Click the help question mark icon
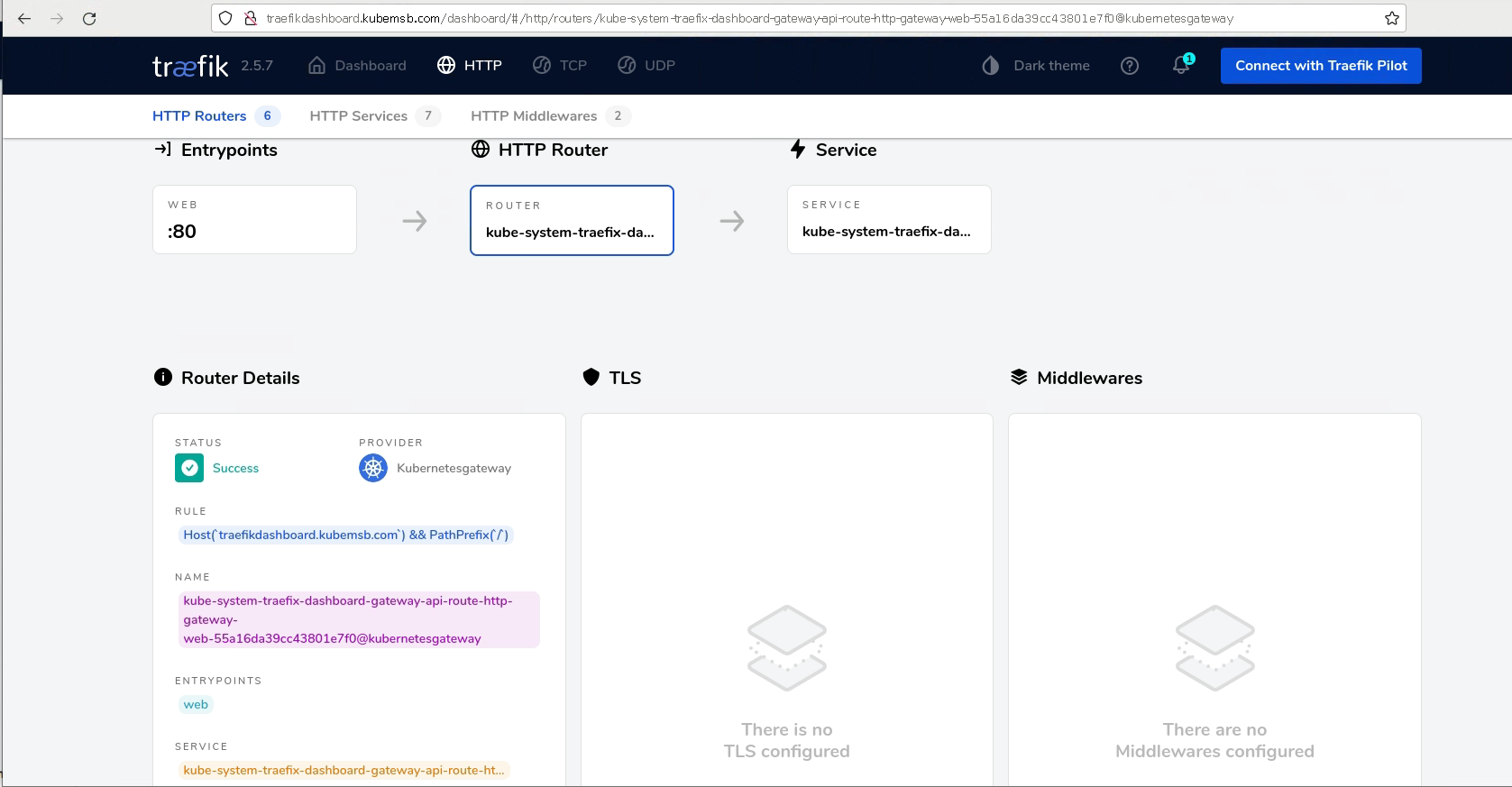This screenshot has width=1512, height=787. [1129, 66]
